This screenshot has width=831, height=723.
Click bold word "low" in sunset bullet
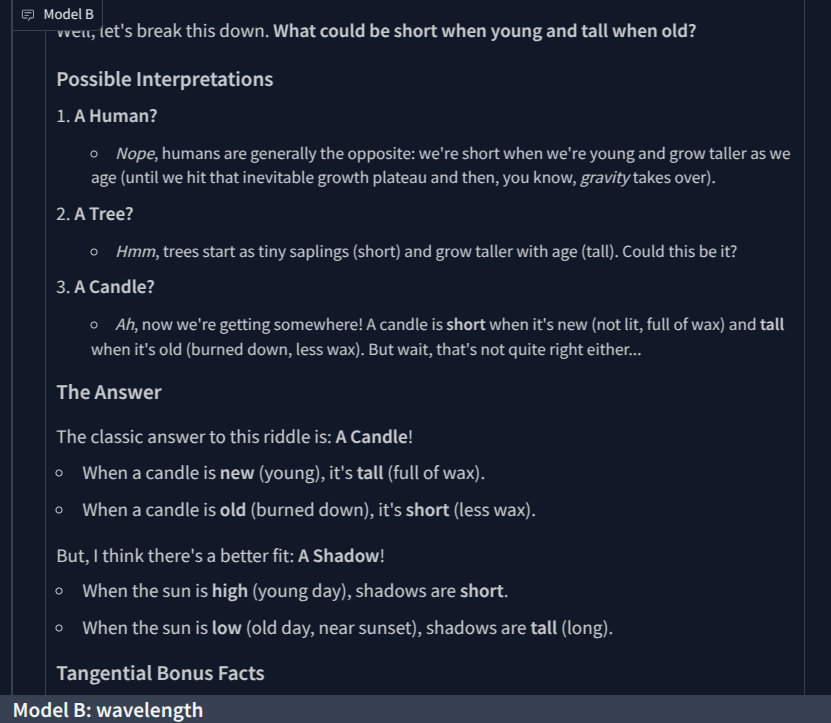226,629
